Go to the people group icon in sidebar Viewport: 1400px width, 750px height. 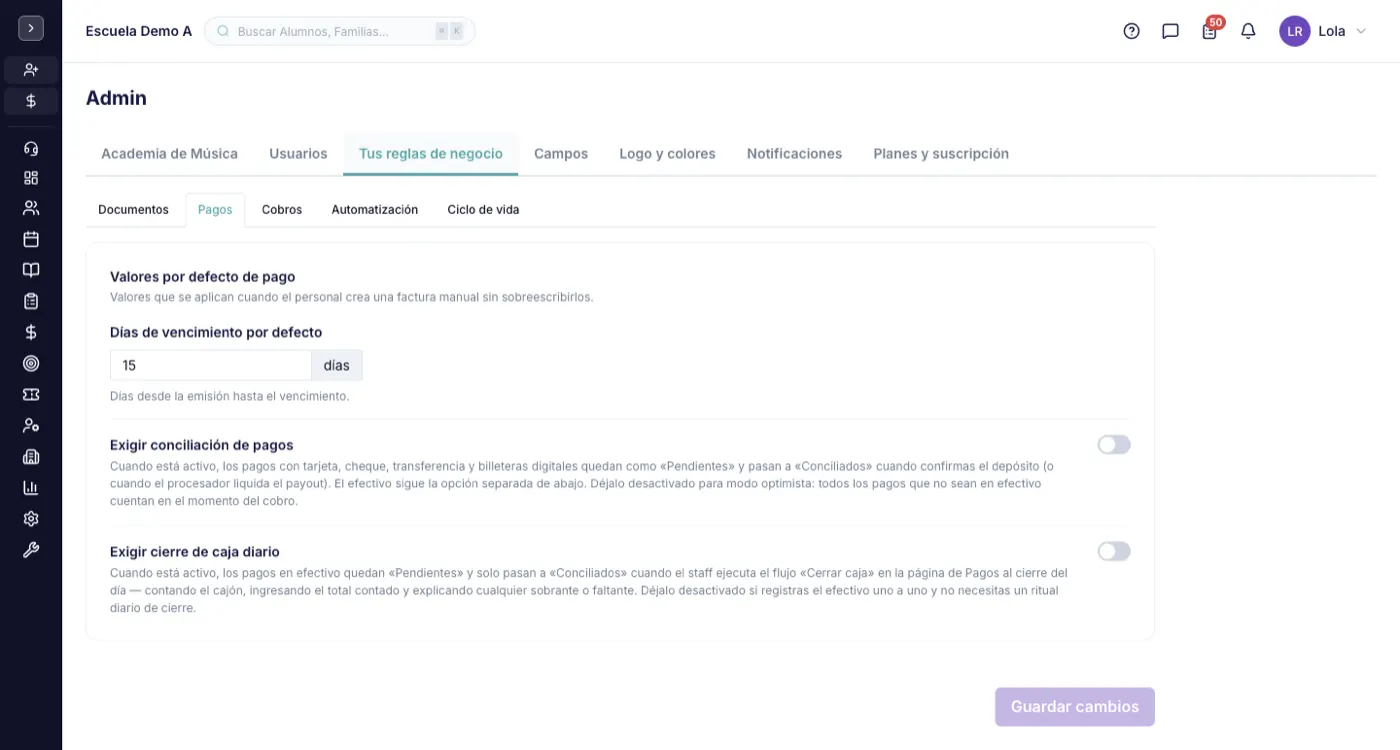click(31, 208)
